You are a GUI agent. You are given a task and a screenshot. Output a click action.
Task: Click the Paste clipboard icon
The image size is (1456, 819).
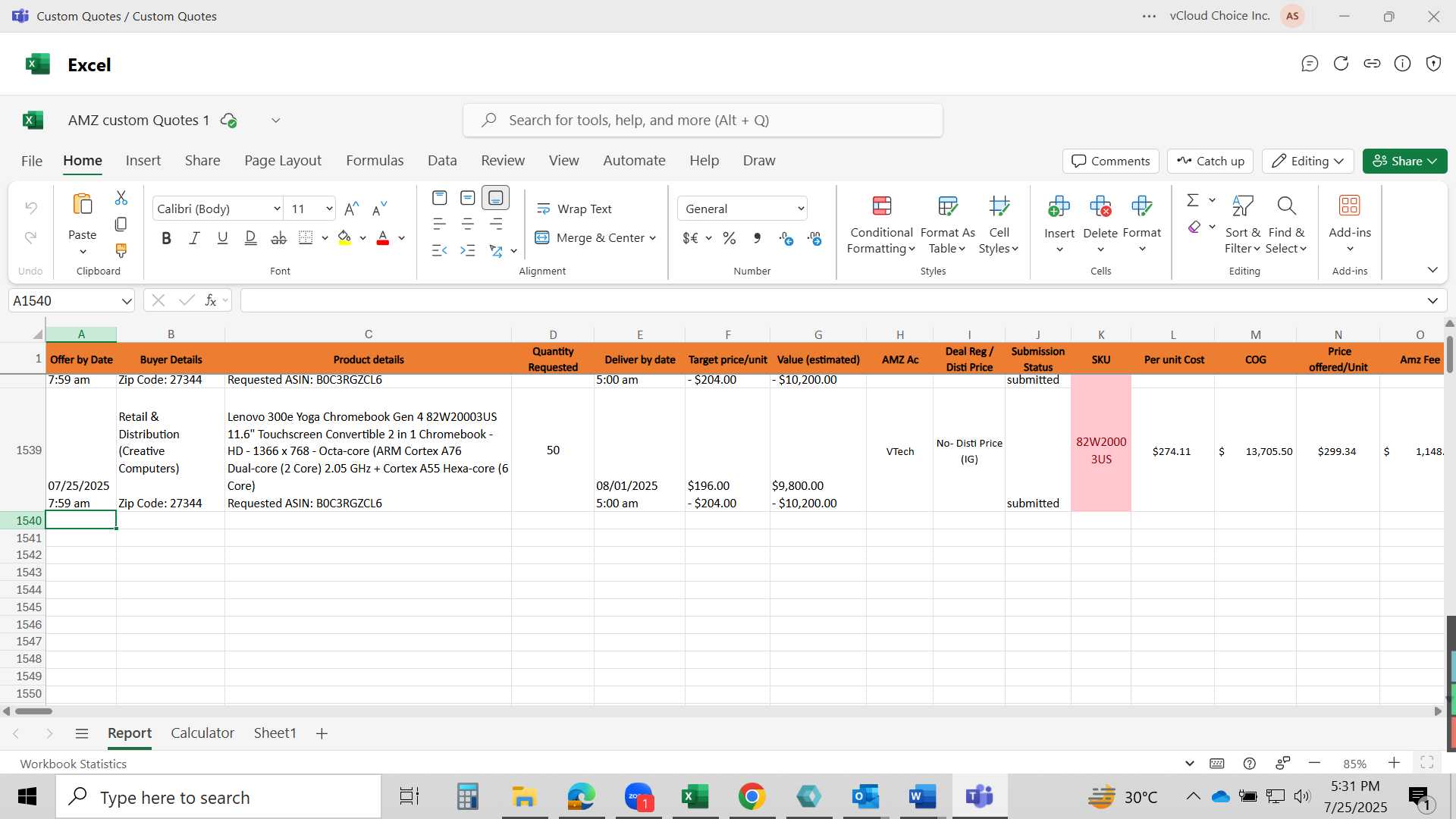[82, 205]
